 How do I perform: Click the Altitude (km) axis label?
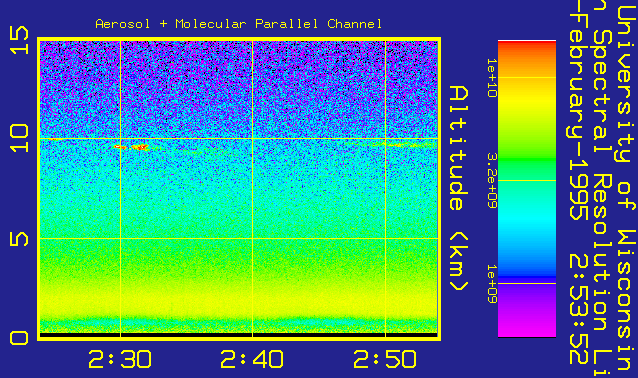[459, 188]
